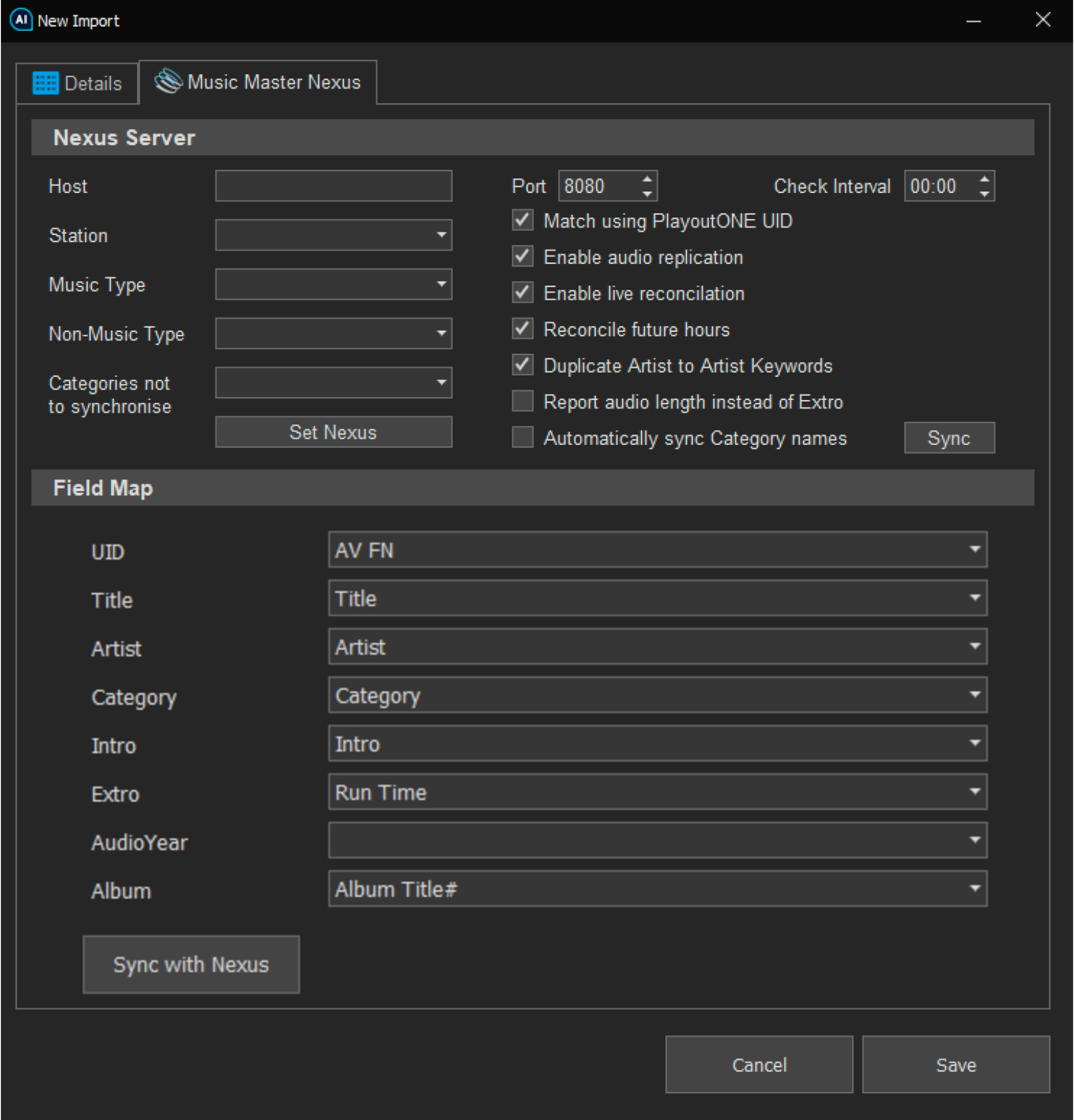Click the Sync with Nexus button
This screenshot has width=1074, height=1120.
tap(191, 965)
